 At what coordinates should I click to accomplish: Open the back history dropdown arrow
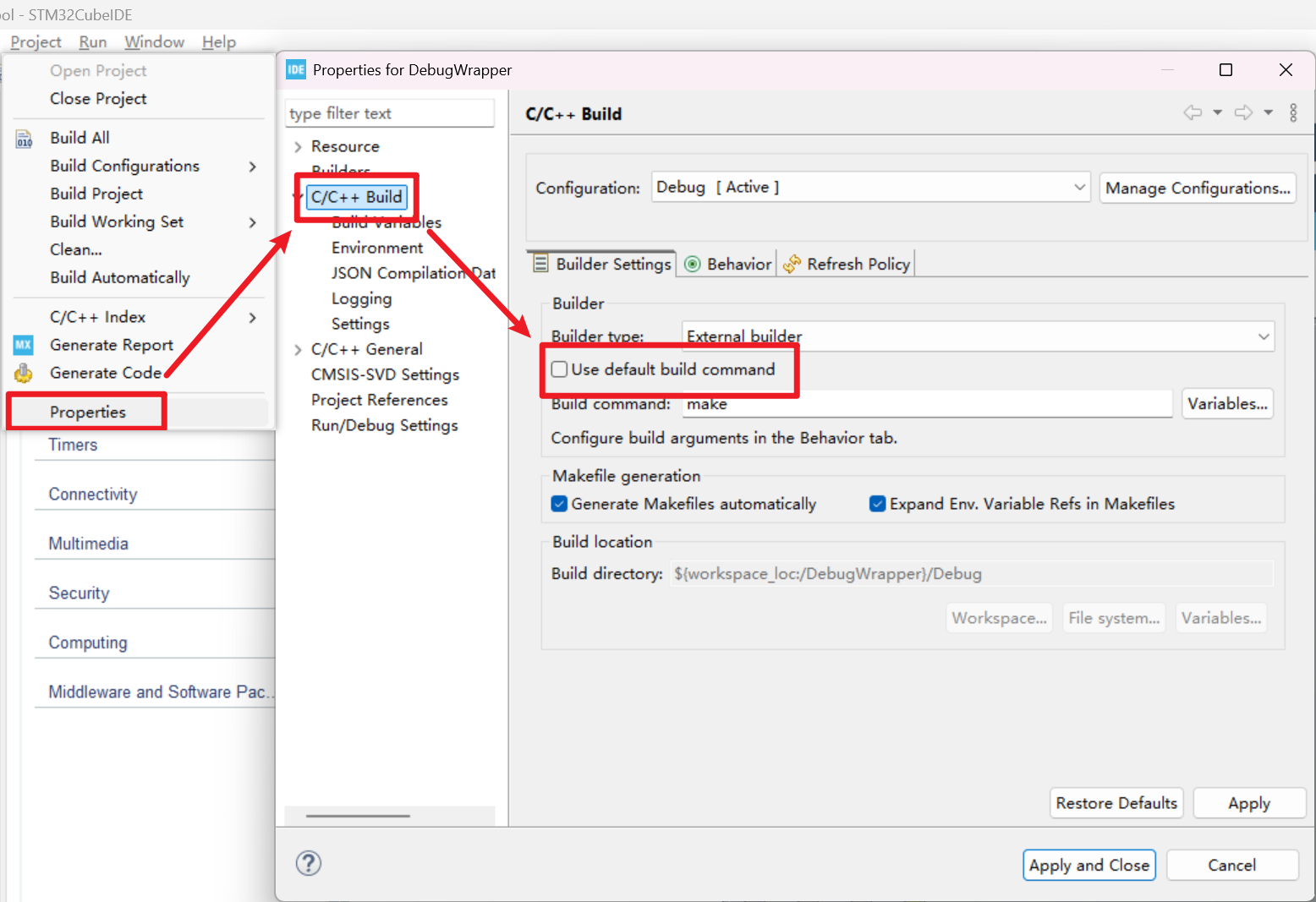pyautogui.click(x=1218, y=112)
